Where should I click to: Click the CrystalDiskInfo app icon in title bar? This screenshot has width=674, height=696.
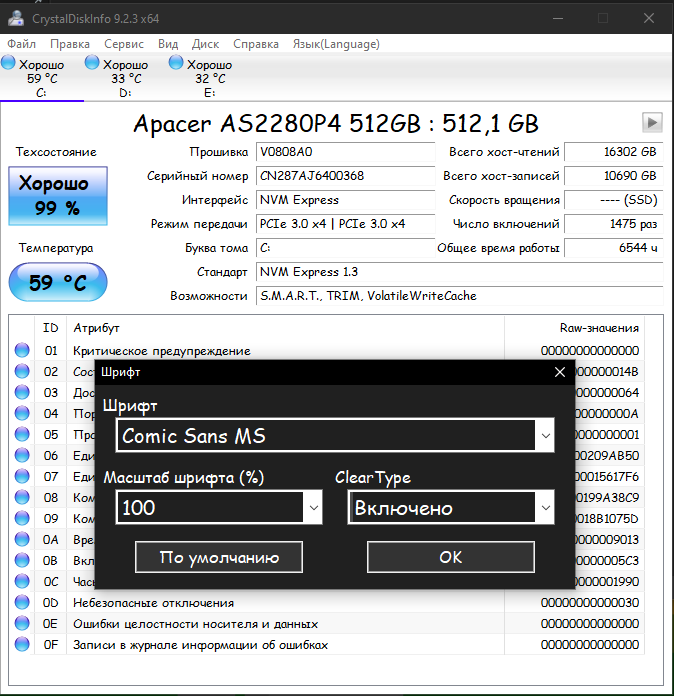point(16,18)
